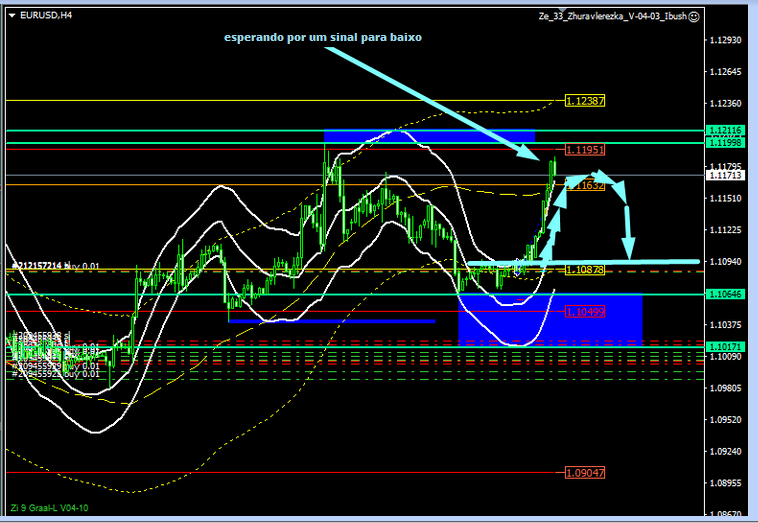Click the yellow 1.10878 price label

(584, 270)
